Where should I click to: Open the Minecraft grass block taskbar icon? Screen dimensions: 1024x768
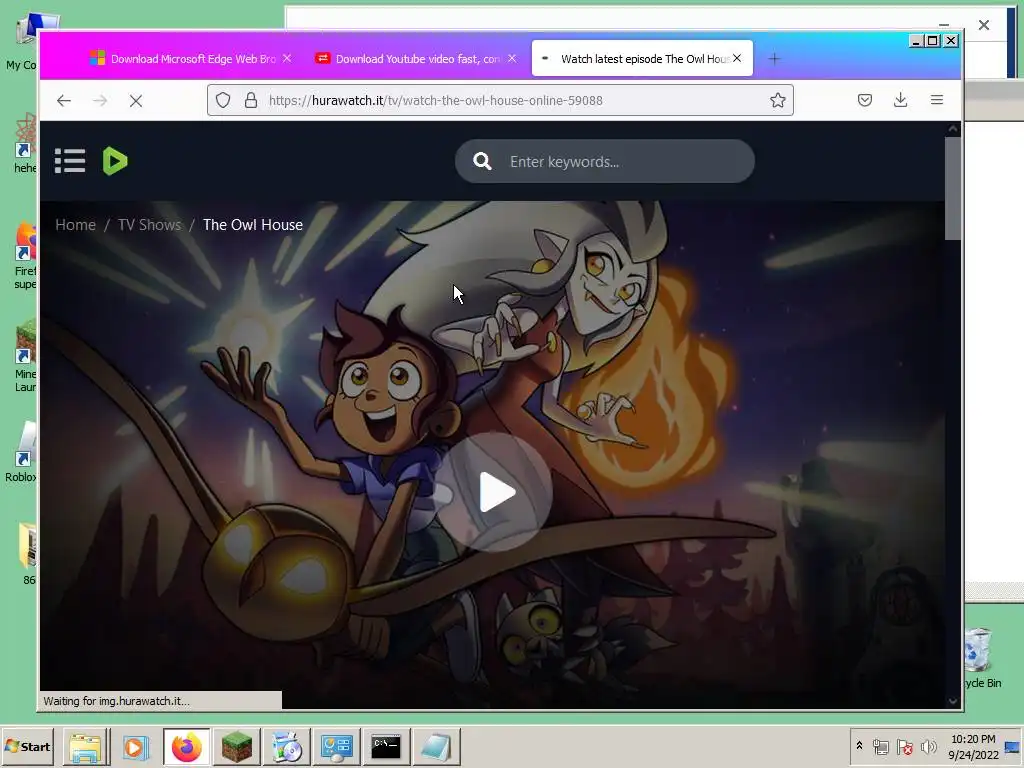(x=236, y=747)
